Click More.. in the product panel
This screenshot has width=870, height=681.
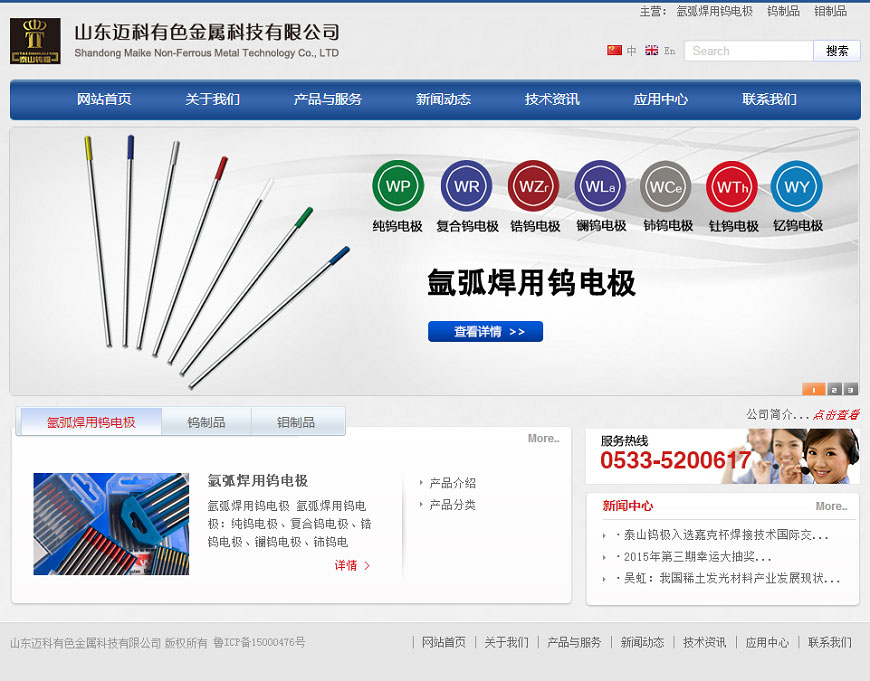[544, 438]
